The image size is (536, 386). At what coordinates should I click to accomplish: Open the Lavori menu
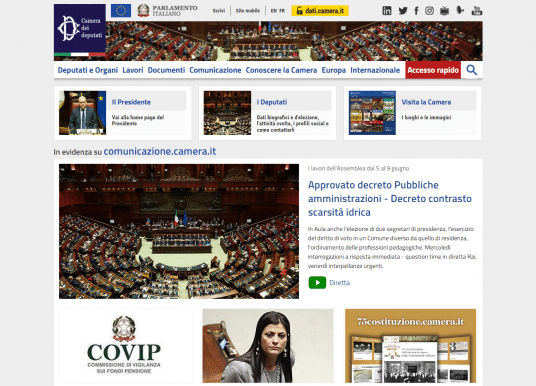(133, 70)
